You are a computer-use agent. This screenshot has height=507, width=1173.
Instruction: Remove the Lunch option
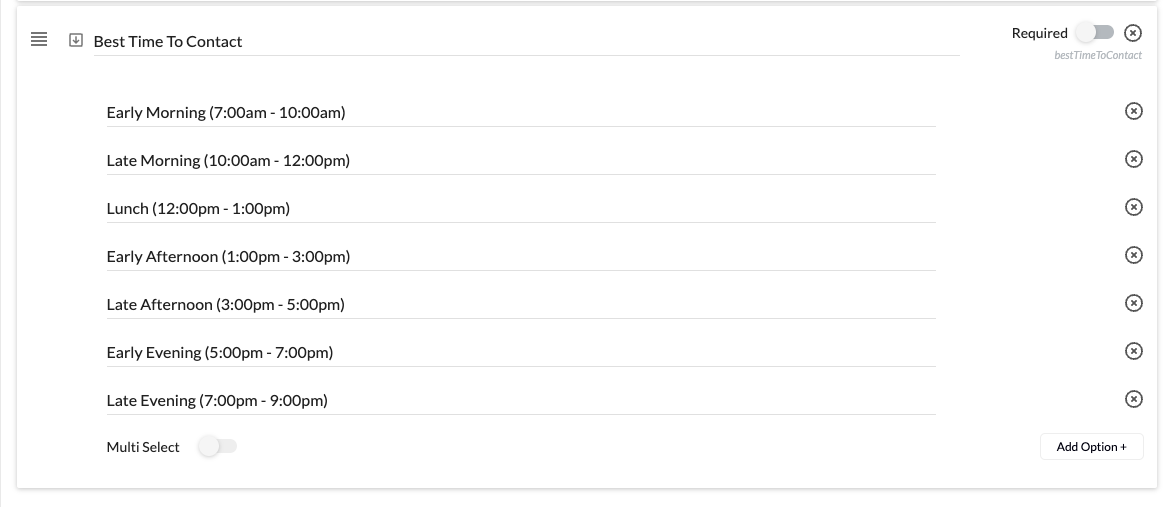[x=1133, y=207]
